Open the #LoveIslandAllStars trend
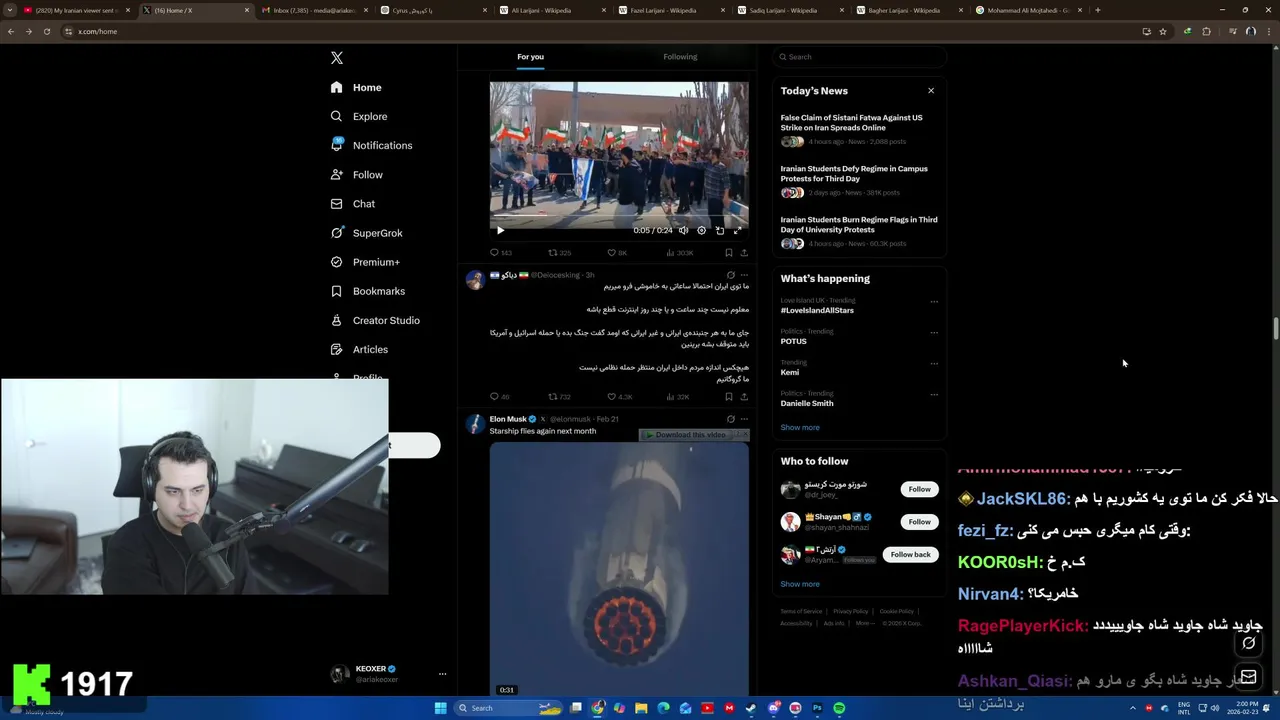Screen dimensions: 1280x720 [x=817, y=310]
